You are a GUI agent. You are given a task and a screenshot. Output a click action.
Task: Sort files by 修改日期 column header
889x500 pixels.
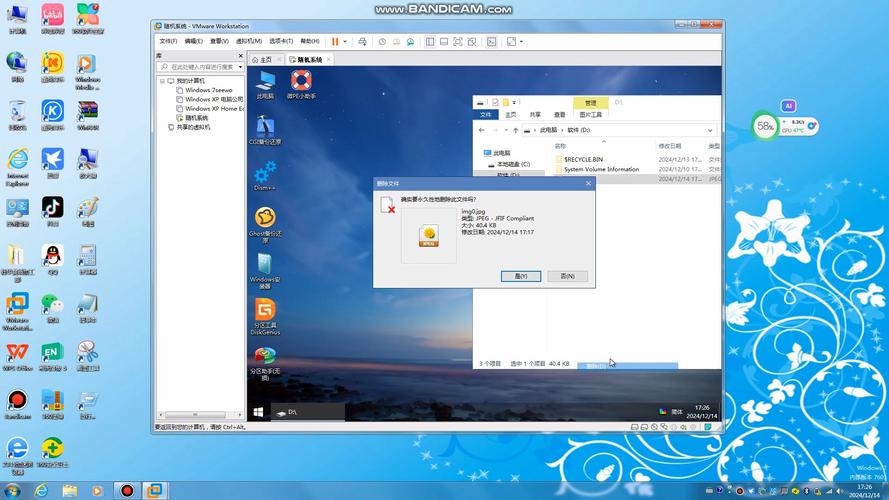point(670,146)
